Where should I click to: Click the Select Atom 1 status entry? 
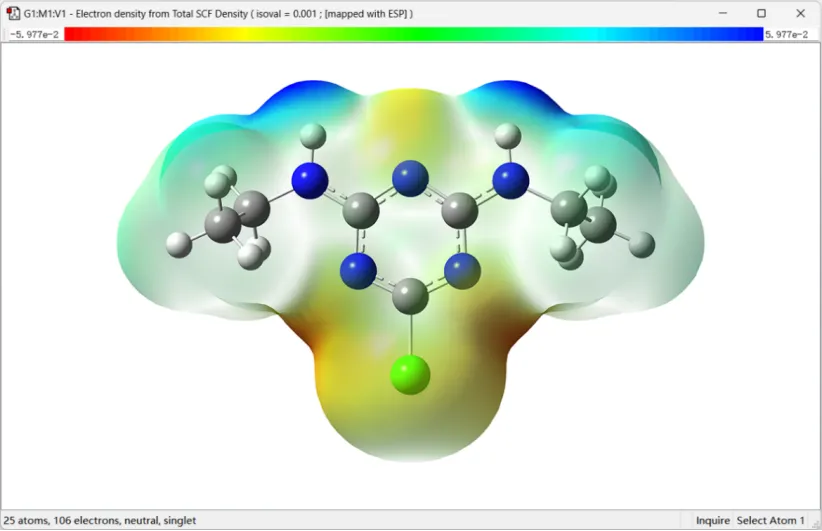point(770,520)
